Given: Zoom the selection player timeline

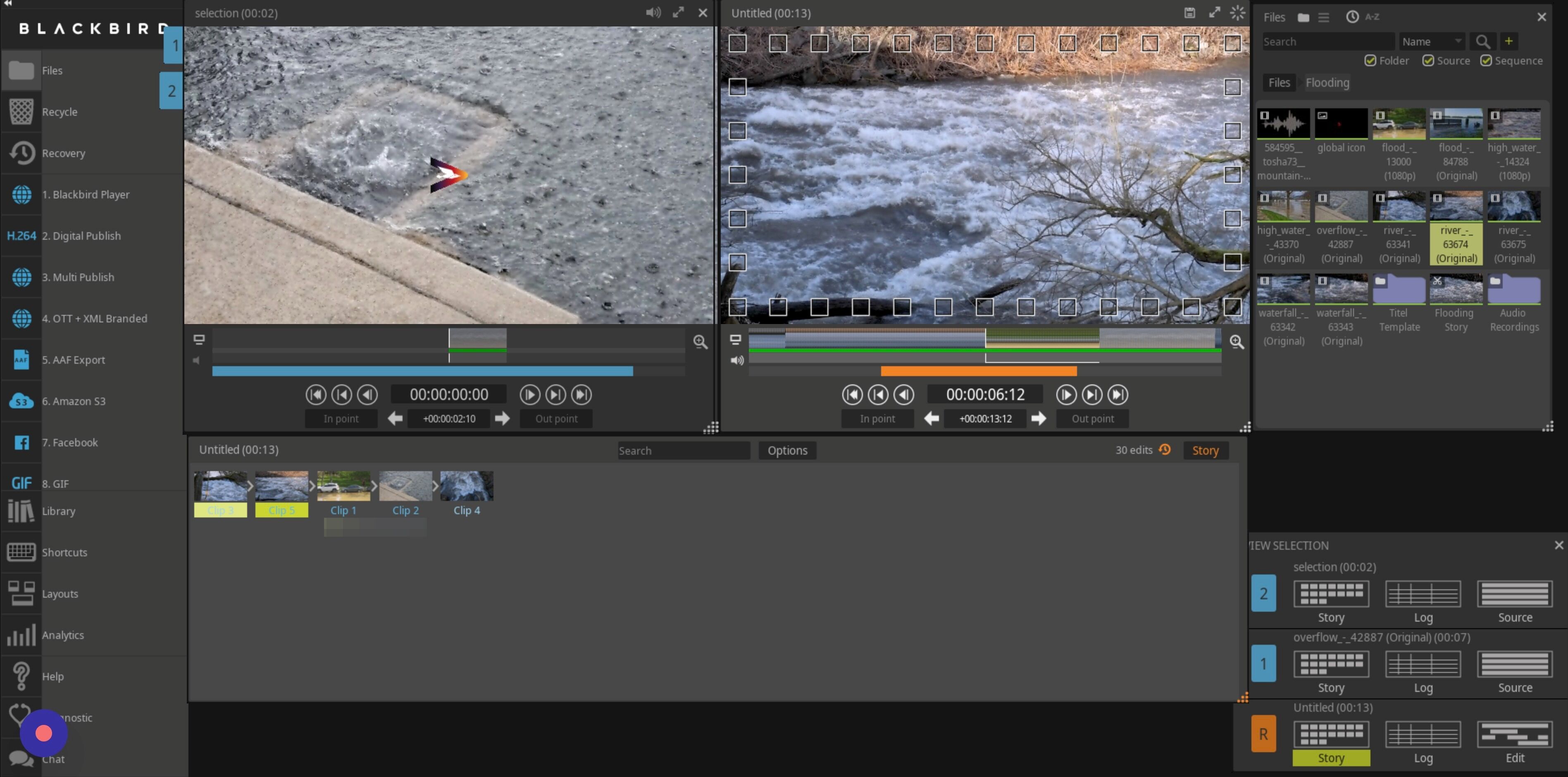Looking at the screenshot, I should pyautogui.click(x=700, y=342).
